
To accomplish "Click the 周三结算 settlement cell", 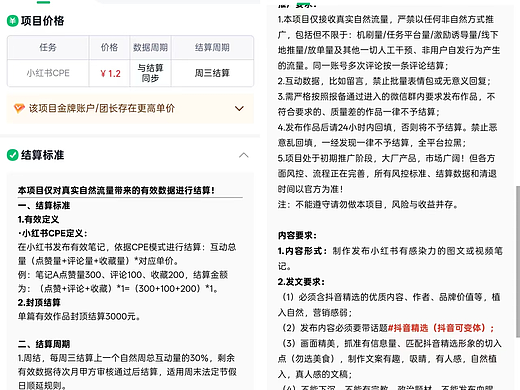I will [212, 73].
